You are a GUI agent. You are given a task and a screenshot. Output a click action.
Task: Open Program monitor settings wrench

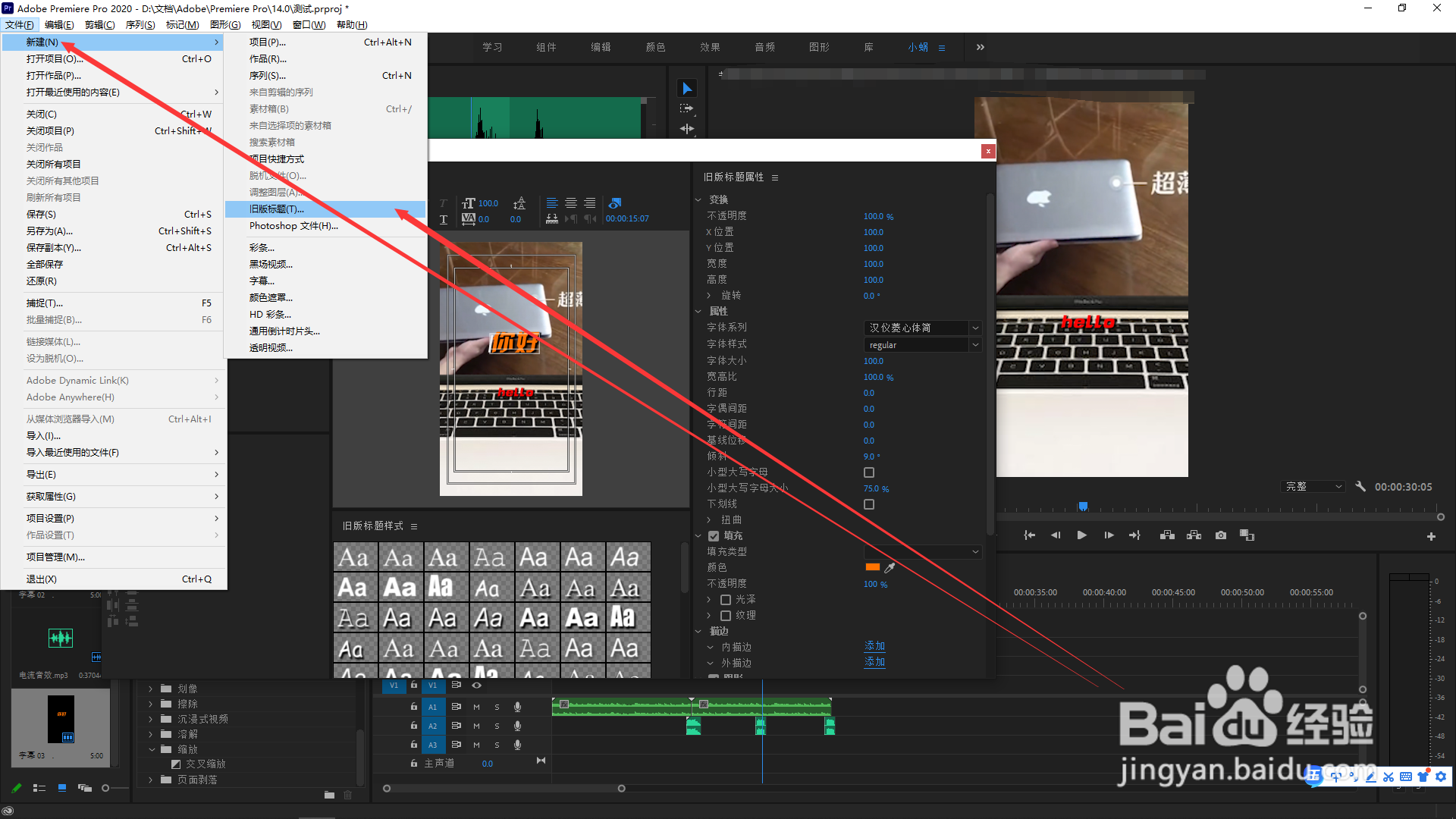[x=1360, y=487]
